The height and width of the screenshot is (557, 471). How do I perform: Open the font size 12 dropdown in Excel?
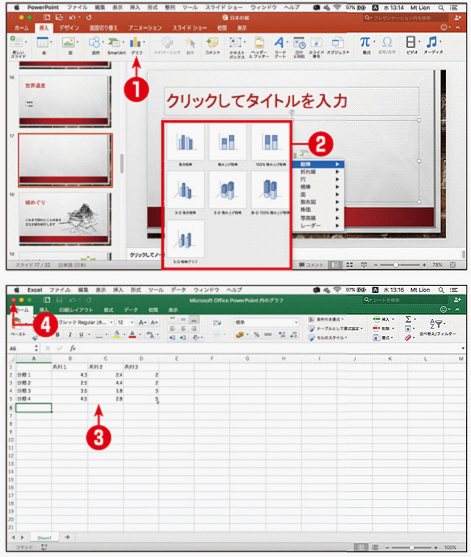pos(132,322)
